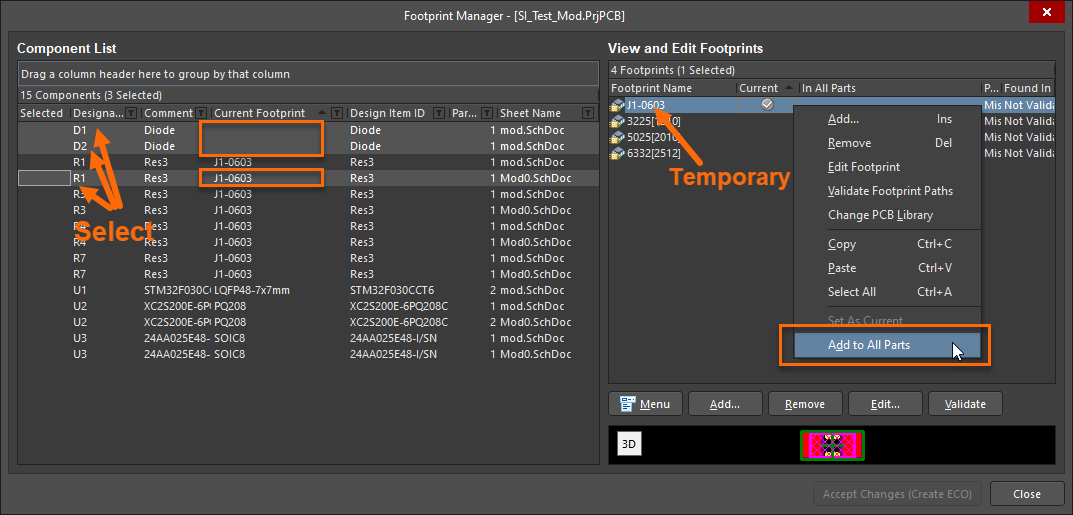Open the Part column filter dropdown
The height and width of the screenshot is (515, 1073).
[x=487, y=113]
